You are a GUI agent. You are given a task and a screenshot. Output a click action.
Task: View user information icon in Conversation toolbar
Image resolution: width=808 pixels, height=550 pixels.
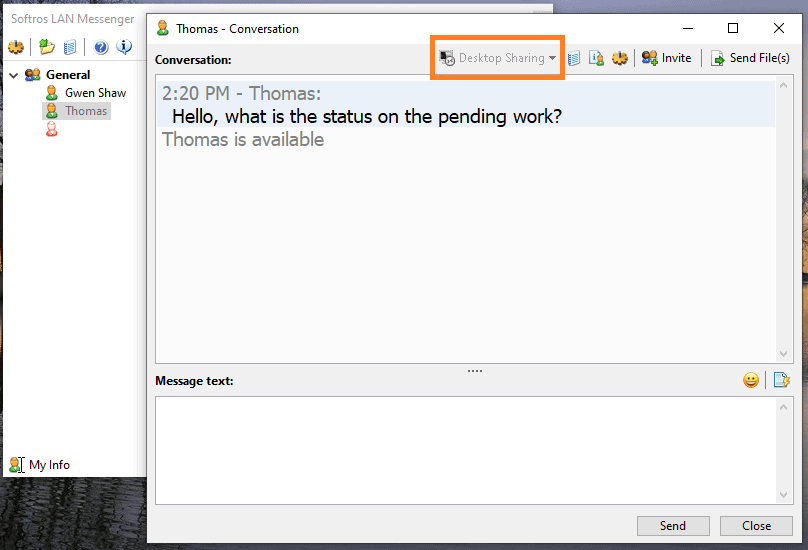pos(596,58)
